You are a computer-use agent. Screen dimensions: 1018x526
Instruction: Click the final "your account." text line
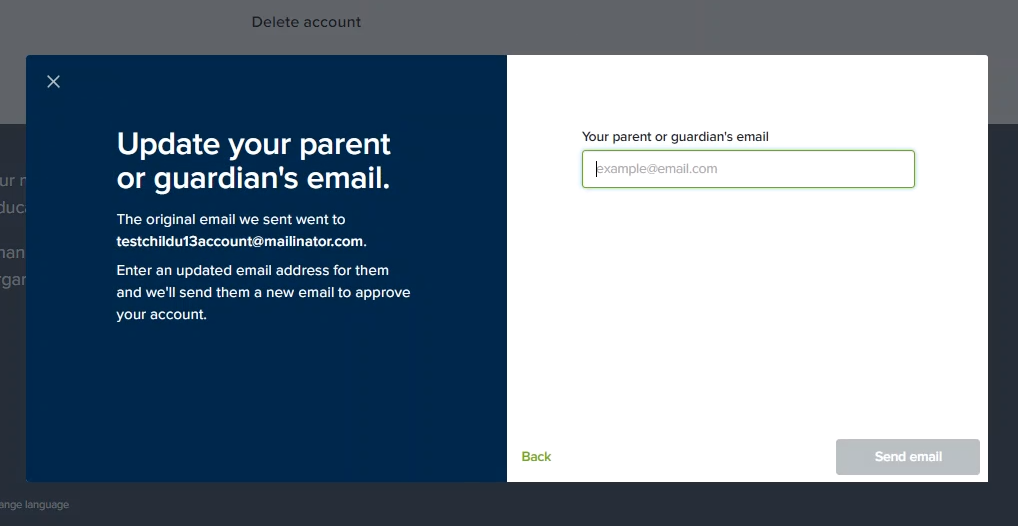[x=161, y=314]
